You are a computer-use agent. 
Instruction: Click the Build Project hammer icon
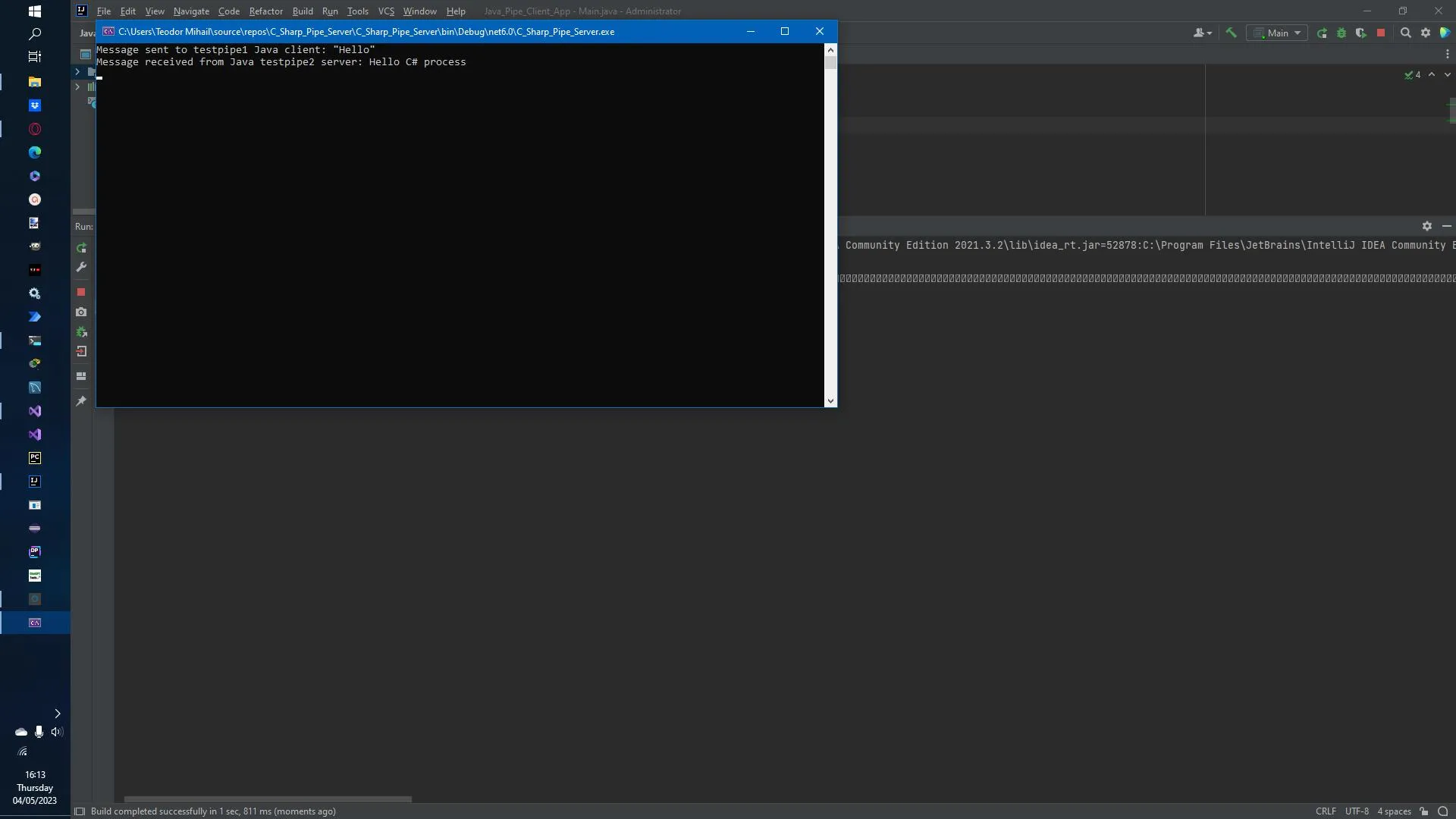tap(1231, 33)
